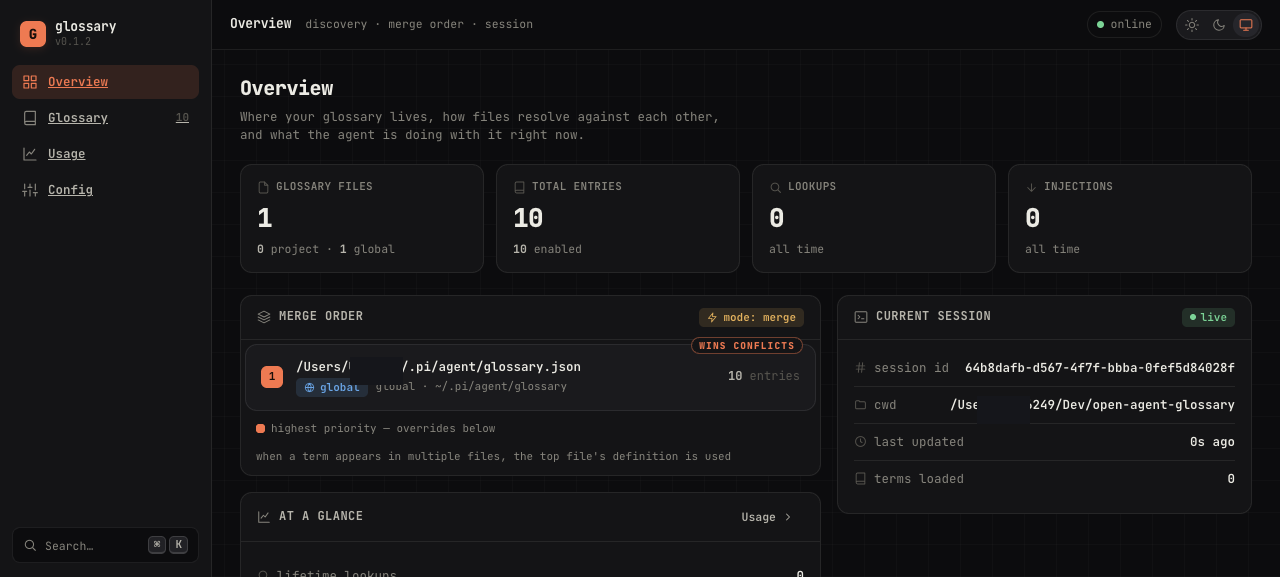Click the Glossary count 10 badge
This screenshot has height=577, width=1280.
(x=182, y=118)
